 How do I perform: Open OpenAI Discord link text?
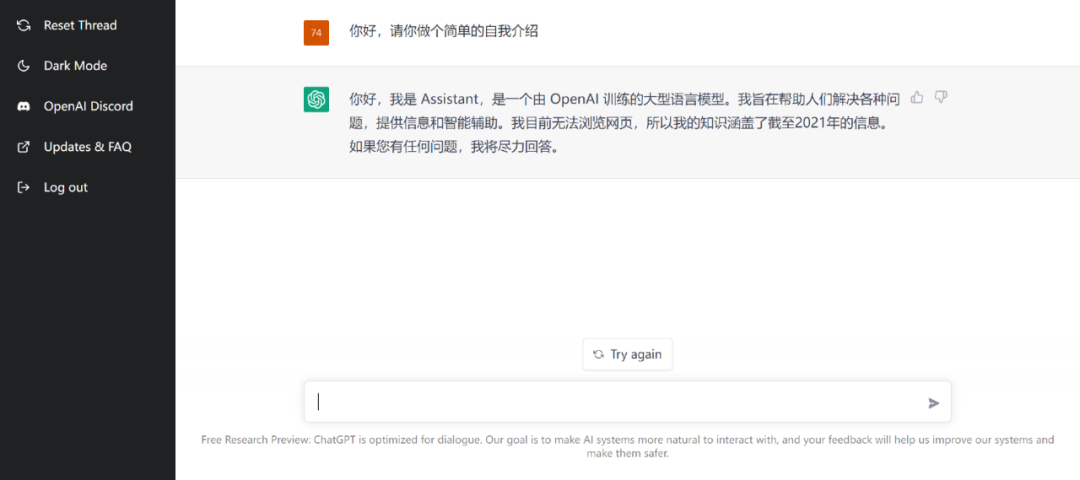point(88,107)
